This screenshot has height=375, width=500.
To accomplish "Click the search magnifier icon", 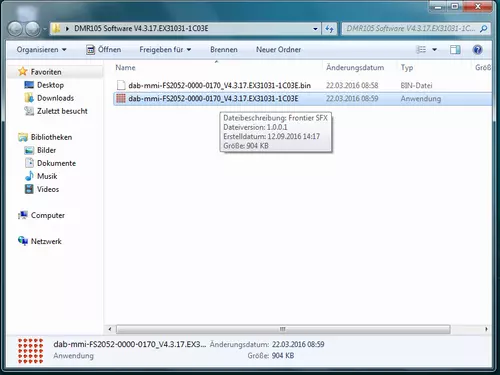I will tap(483, 29).
